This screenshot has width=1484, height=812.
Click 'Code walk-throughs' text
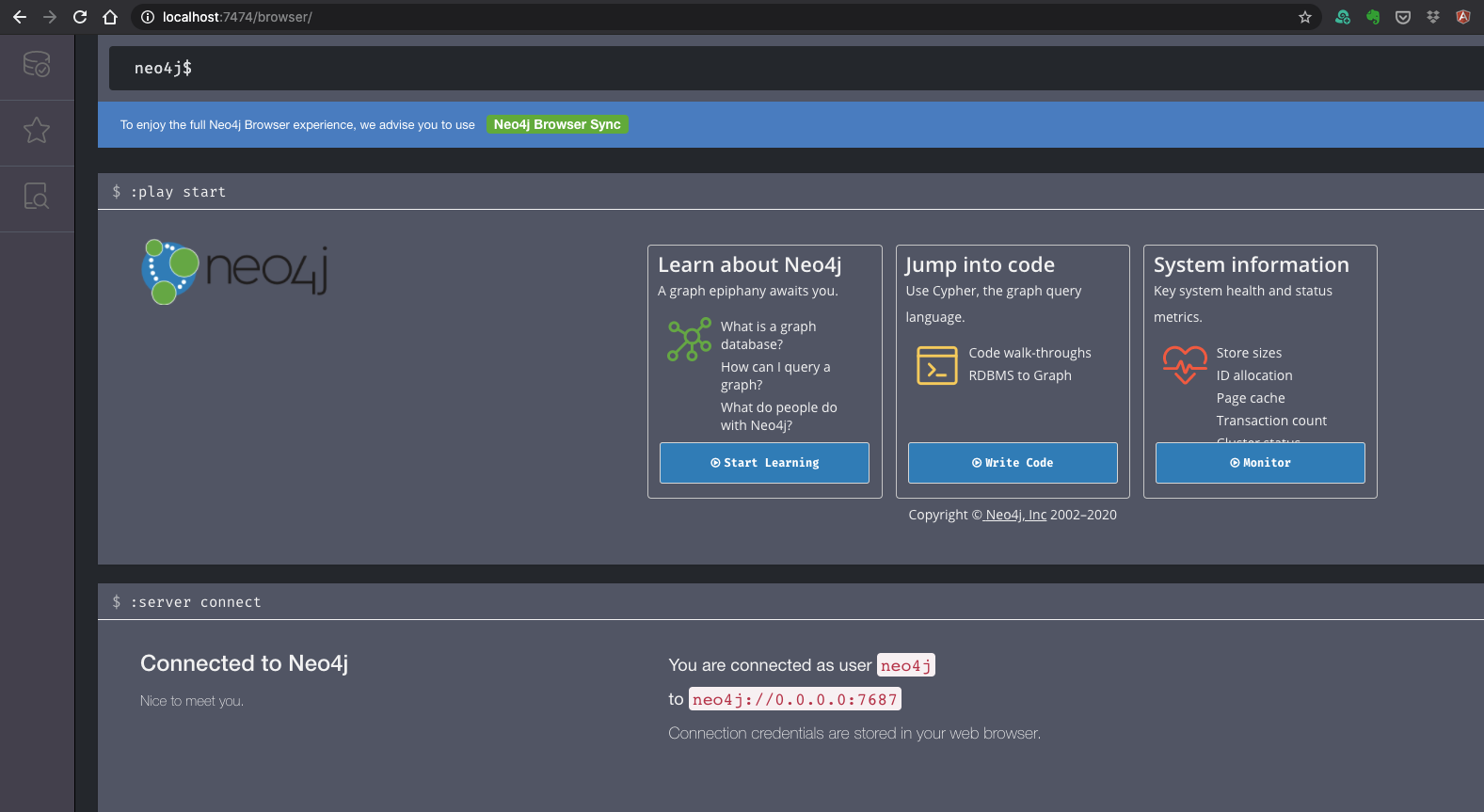[1029, 353]
